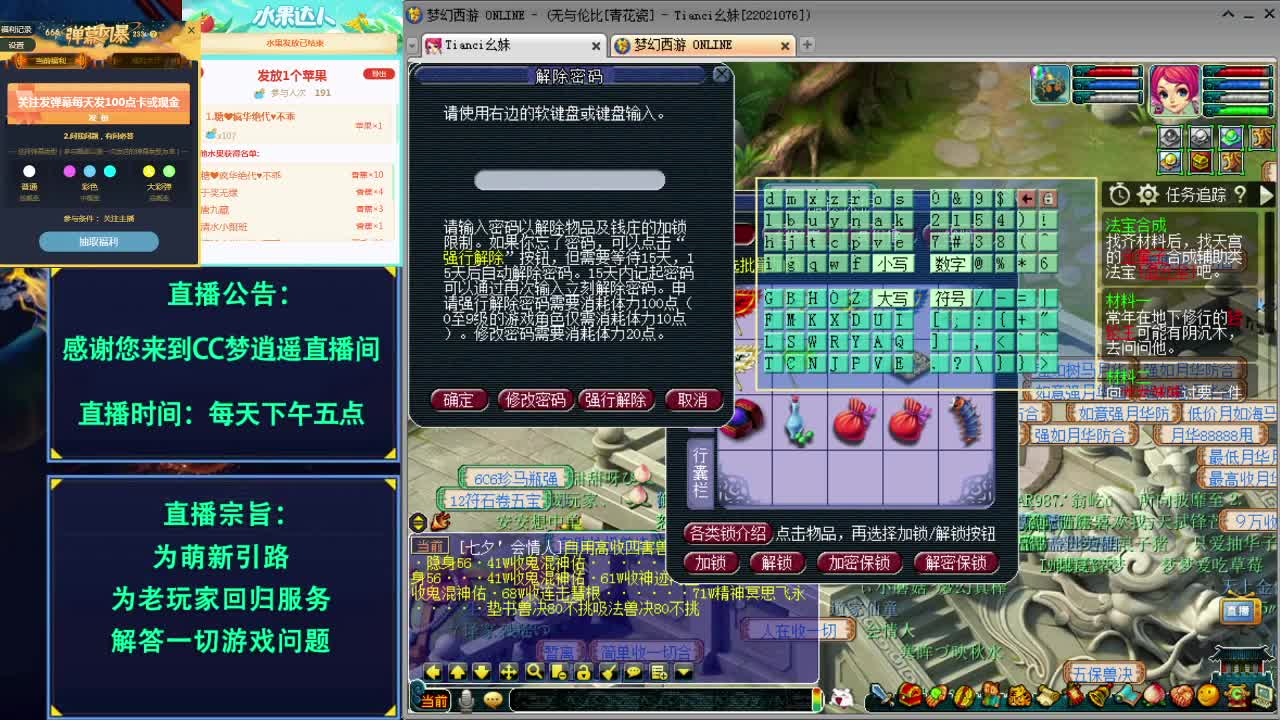The width and height of the screenshot is (1280, 720).
Task: Click the lock key on soft keyboard
Action: (1047, 199)
